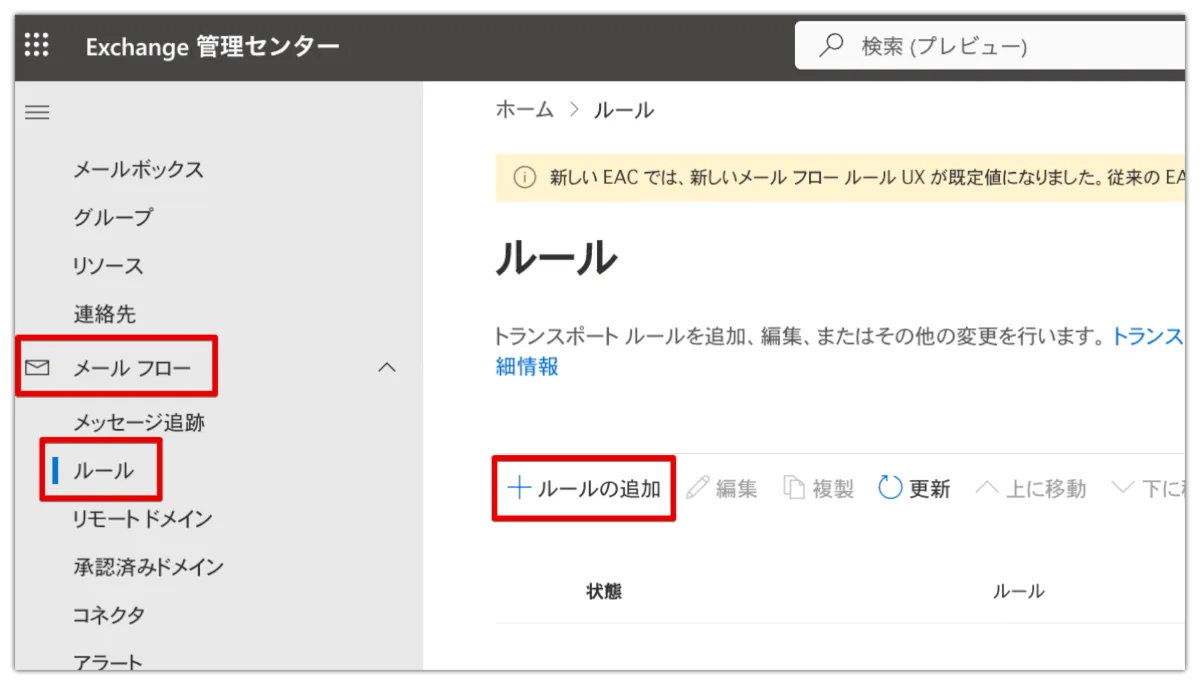The height and width of the screenshot is (685, 1200).
Task: Go to メッセージ追跡 page
Action: pyautogui.click(x=138, y=422)
